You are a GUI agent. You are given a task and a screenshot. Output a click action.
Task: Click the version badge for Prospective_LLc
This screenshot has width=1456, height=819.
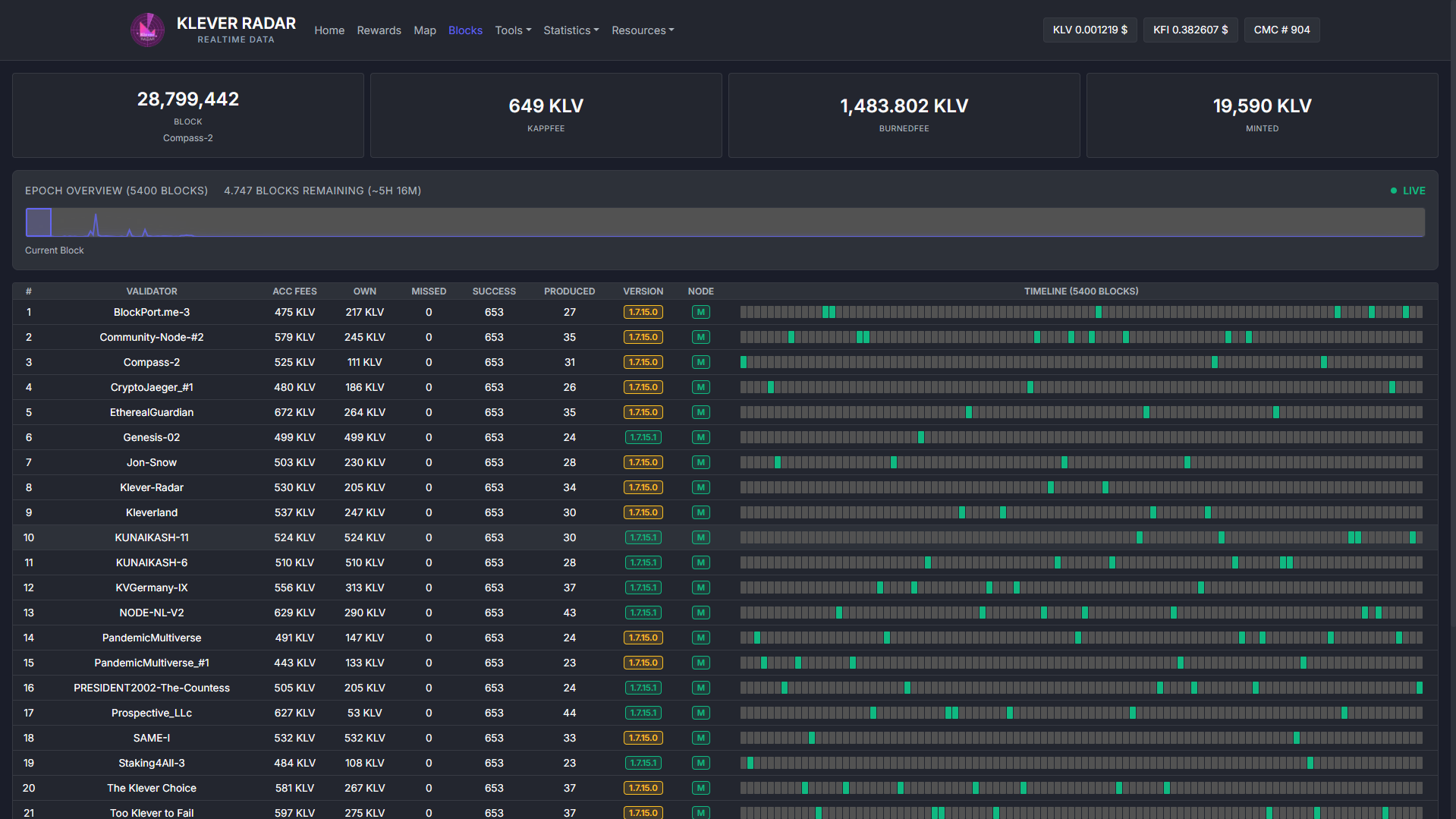(643, 713)
